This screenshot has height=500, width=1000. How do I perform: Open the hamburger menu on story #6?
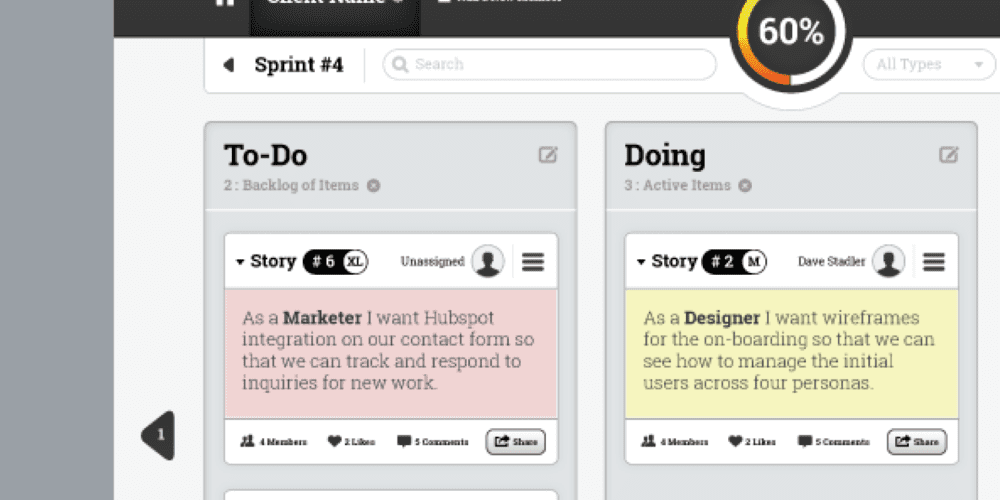tap(533, 261)
